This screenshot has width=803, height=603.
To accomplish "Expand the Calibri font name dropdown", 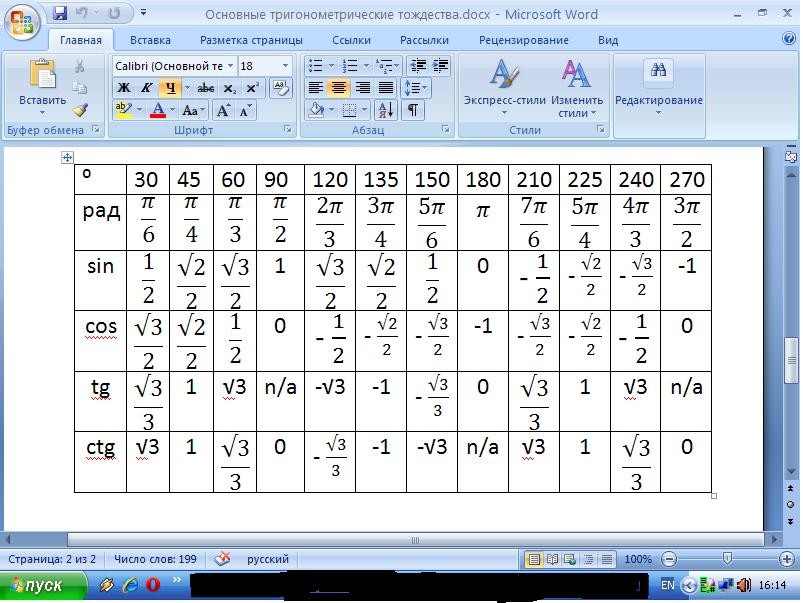I will [x=230, y=66].
